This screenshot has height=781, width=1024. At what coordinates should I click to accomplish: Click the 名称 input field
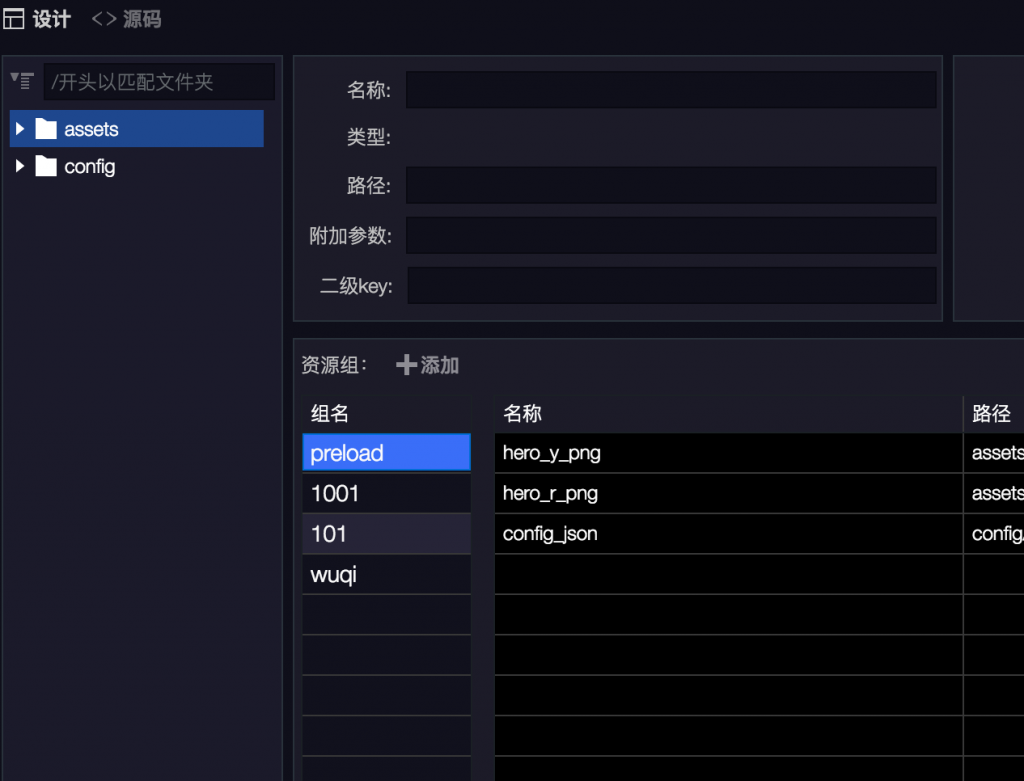point(672,89)
